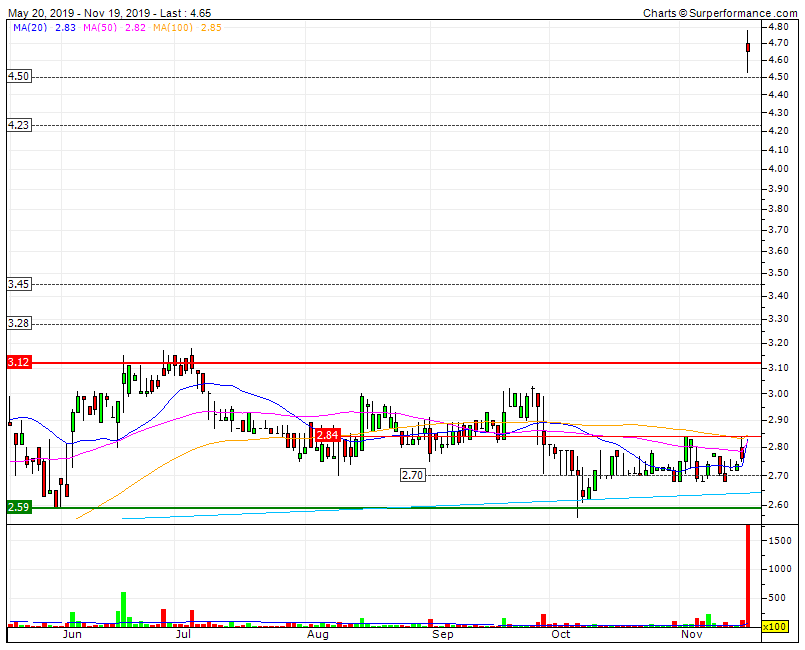The width and height of the screenshot is (805, 650).
Task: Click the 3.00 price axis tick
Action: click(778, 393)
